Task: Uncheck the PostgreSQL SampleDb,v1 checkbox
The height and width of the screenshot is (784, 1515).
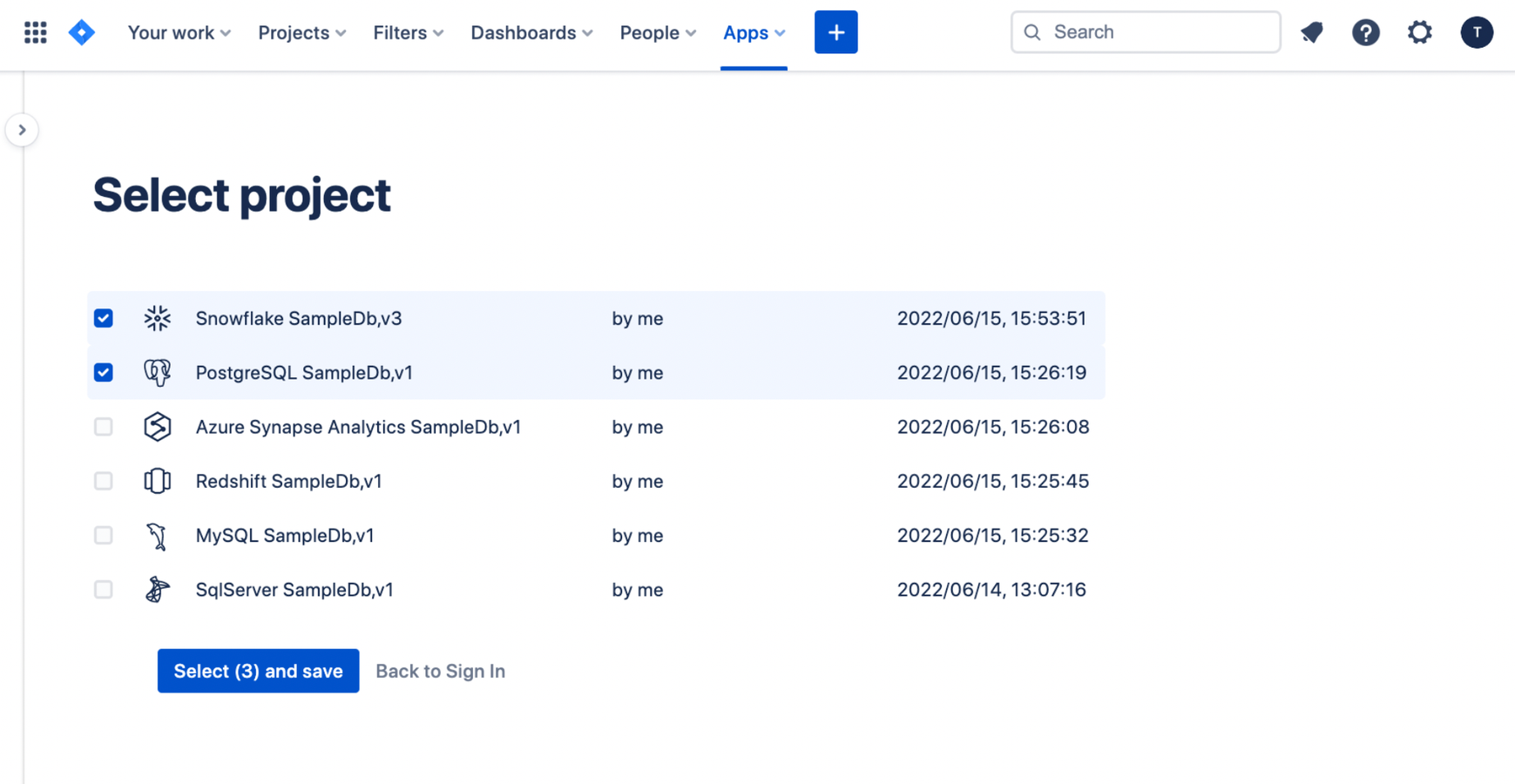Action: (x=104, y=373)
